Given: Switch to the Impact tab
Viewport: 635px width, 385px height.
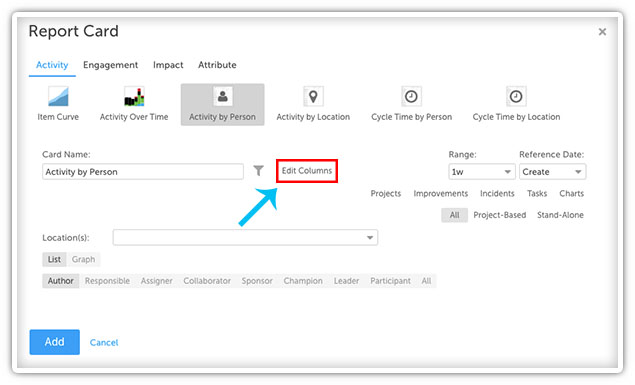Looking at the screenshot, I should [168, 65].
